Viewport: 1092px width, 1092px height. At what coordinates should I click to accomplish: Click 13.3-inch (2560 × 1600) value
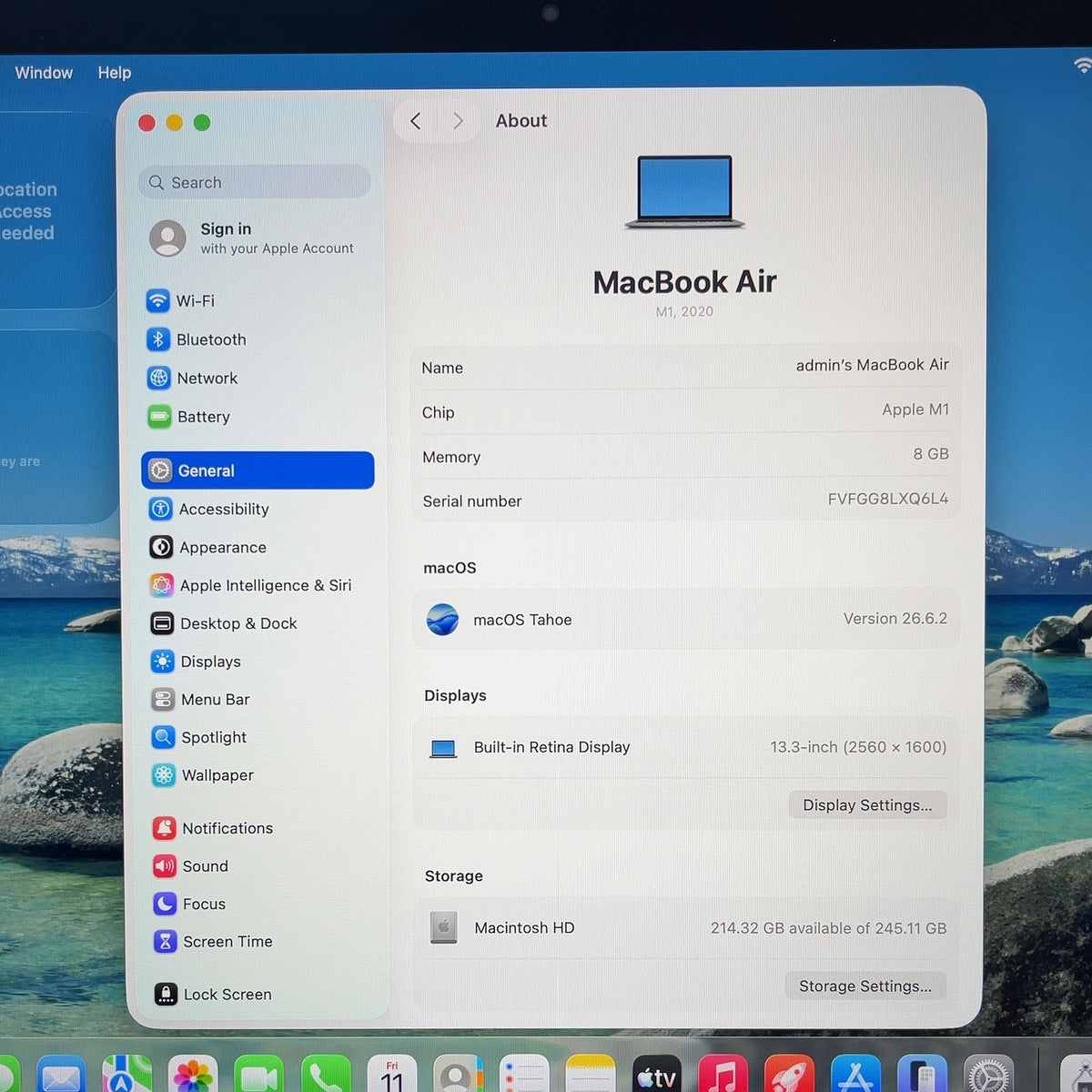(x=858, y=747)
